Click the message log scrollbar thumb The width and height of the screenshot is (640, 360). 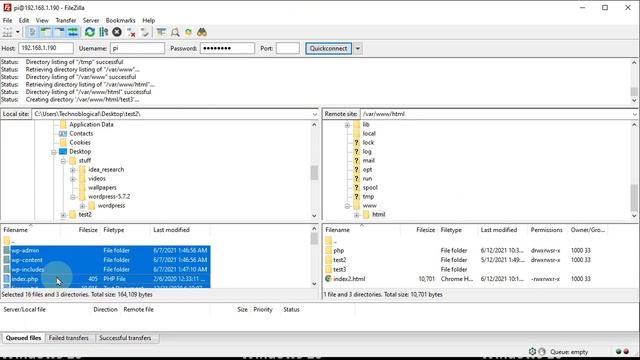click(634, 92)
